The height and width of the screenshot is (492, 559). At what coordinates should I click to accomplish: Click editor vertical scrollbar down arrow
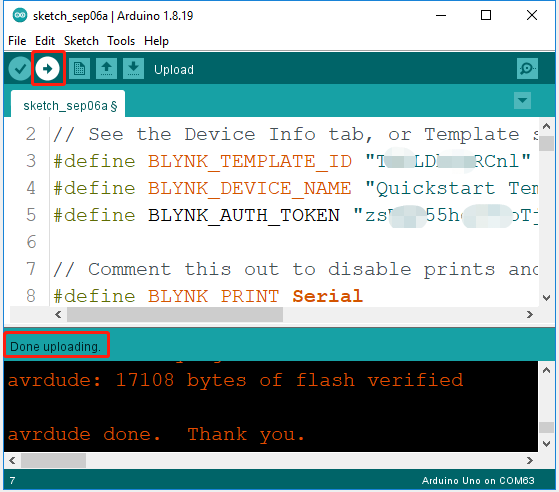546,298
